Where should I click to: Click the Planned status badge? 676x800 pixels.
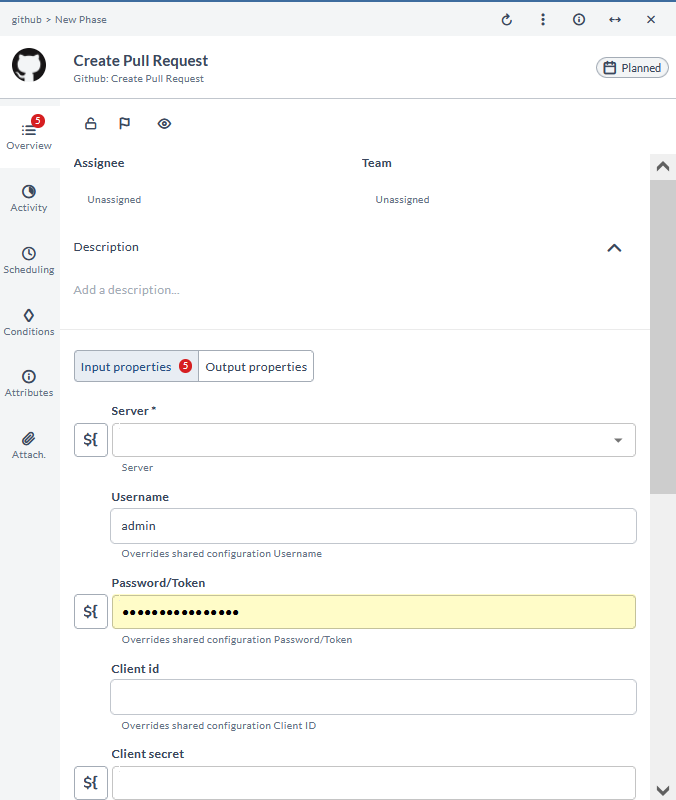pyautogui.click(x=632, y=68)
